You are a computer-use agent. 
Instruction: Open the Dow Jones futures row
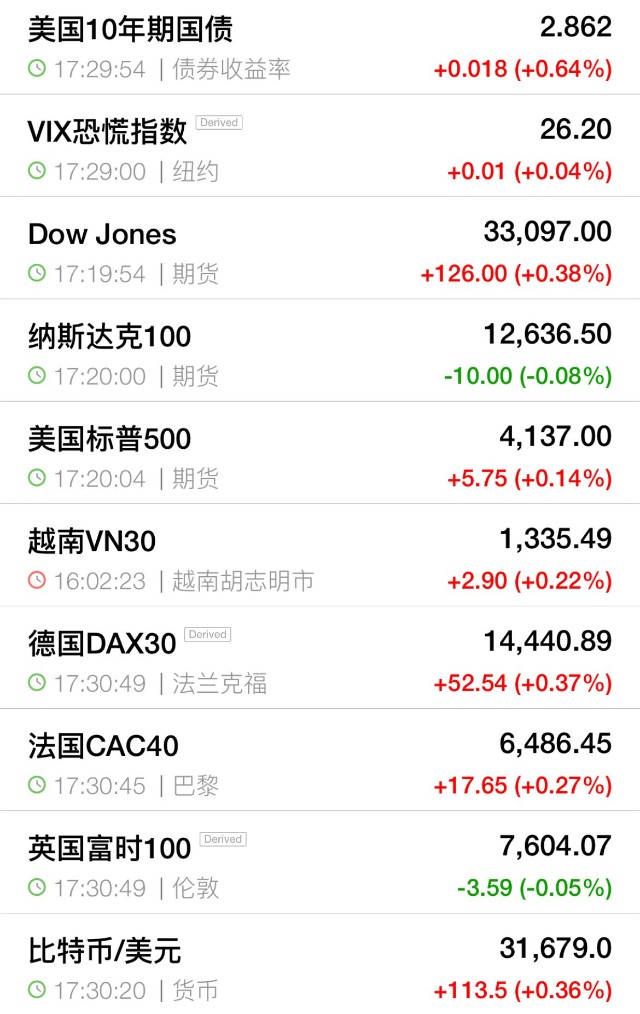320,248
